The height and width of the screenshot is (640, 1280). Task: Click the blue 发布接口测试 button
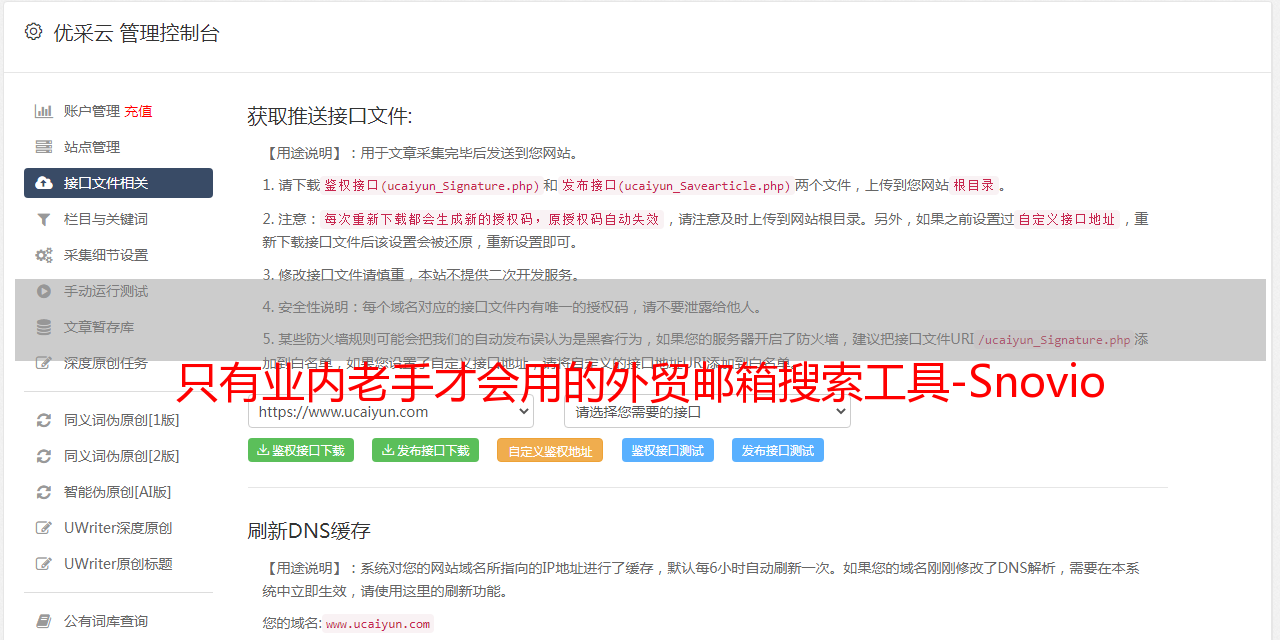tap(778, 450)
